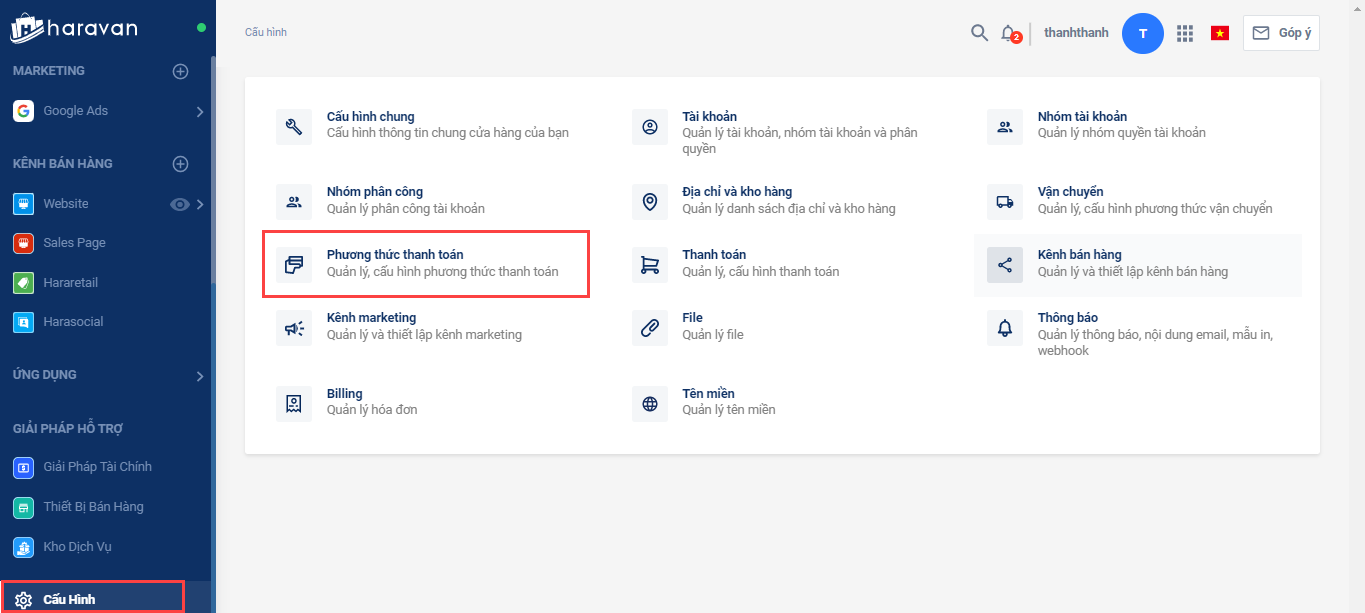The width and height of the screenshot is (1365, 613).
Task: Click the blue T avatar
Action: pos(1143,33)
